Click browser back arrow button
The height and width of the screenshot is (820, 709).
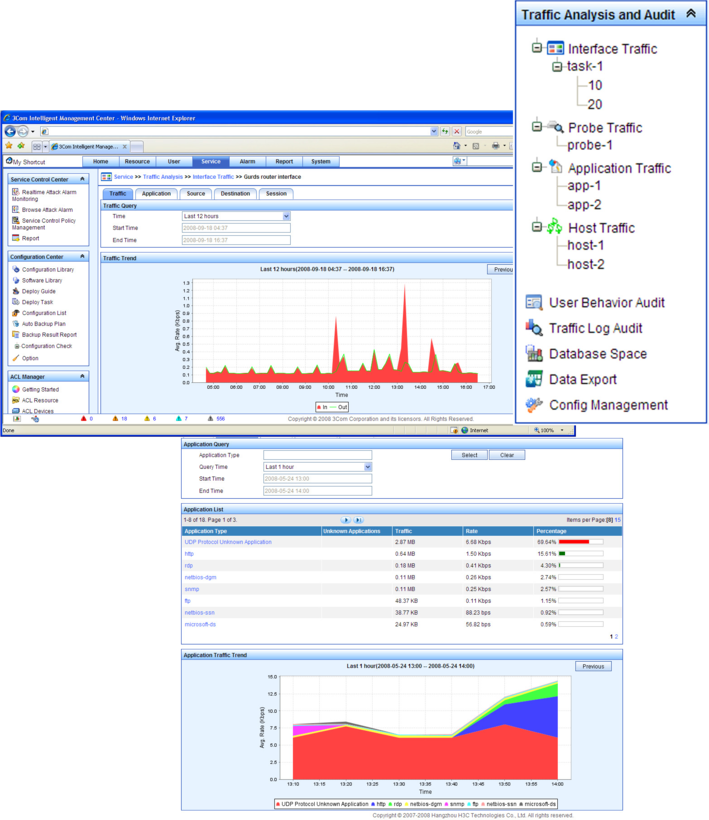click(x=10, y=131)
